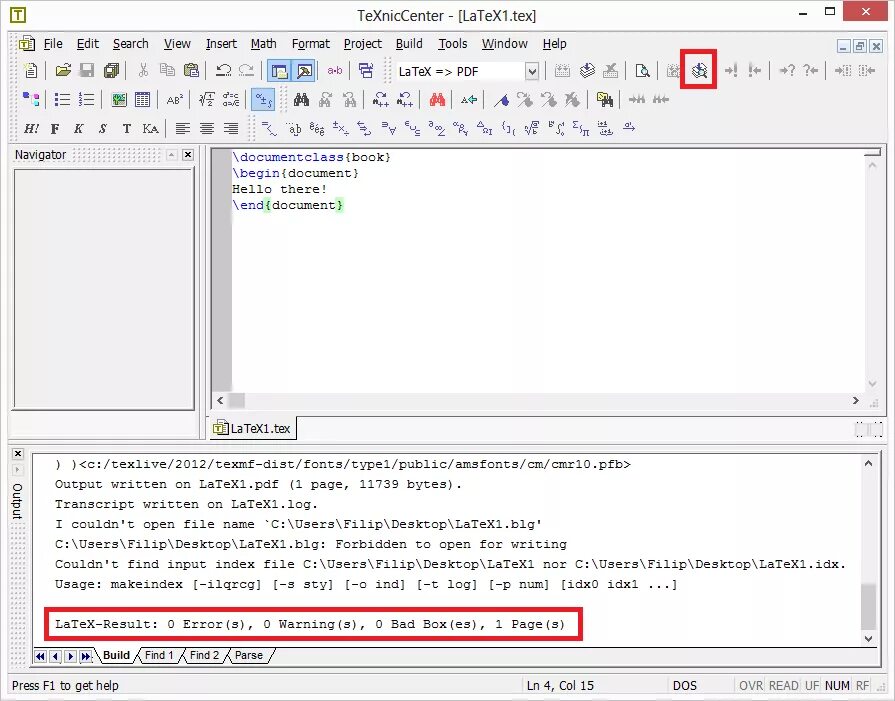Close the Navigator panel

[188, 155]
